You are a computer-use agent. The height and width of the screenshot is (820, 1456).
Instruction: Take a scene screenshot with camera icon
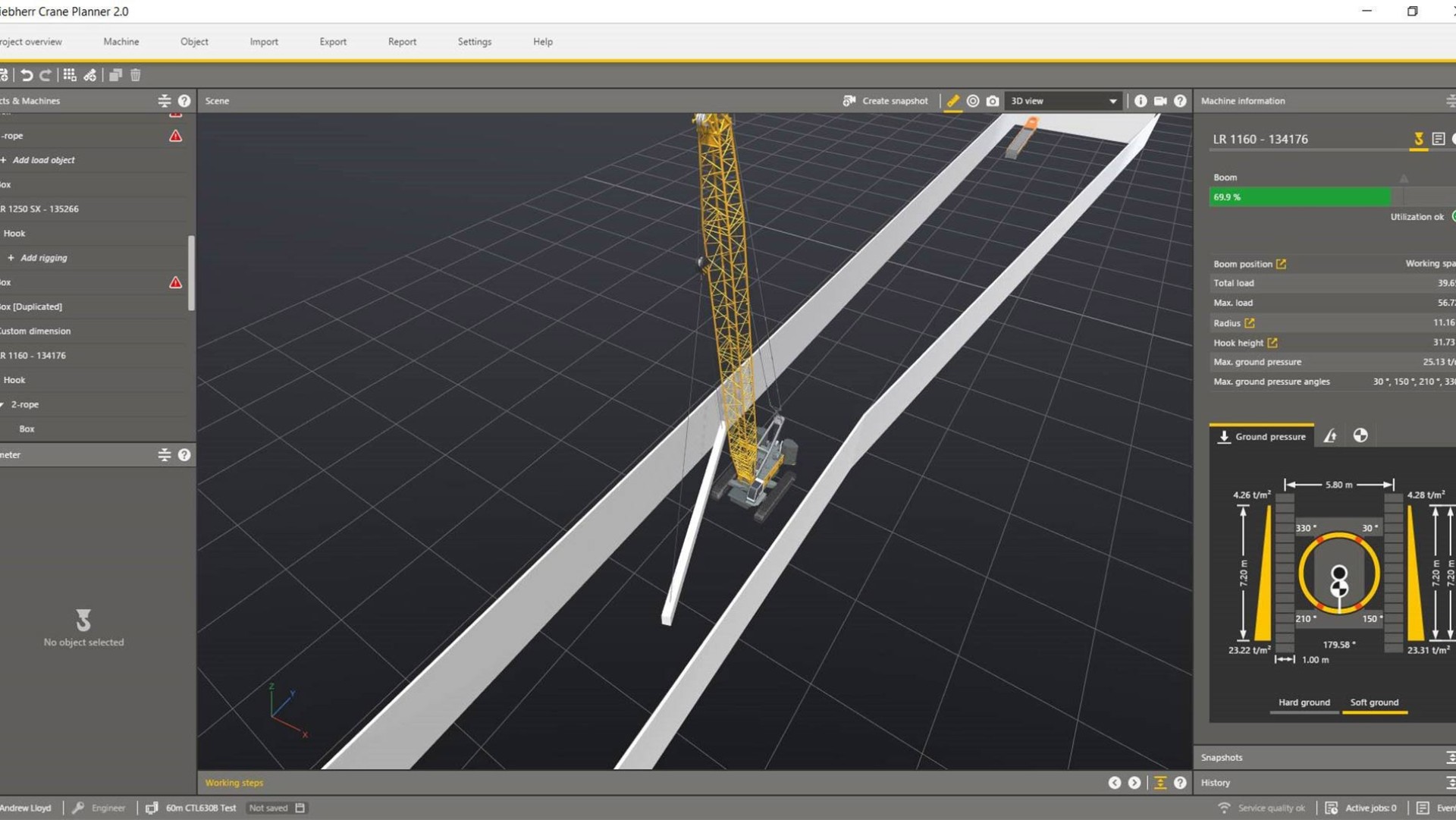[x=993, y=101]
